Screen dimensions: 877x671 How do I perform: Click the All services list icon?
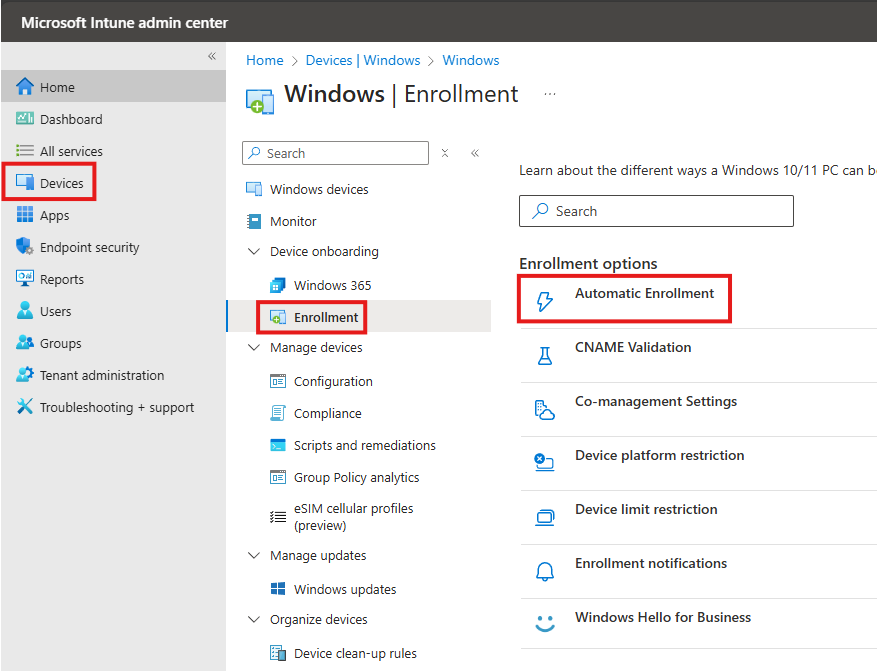click(25, 151)
